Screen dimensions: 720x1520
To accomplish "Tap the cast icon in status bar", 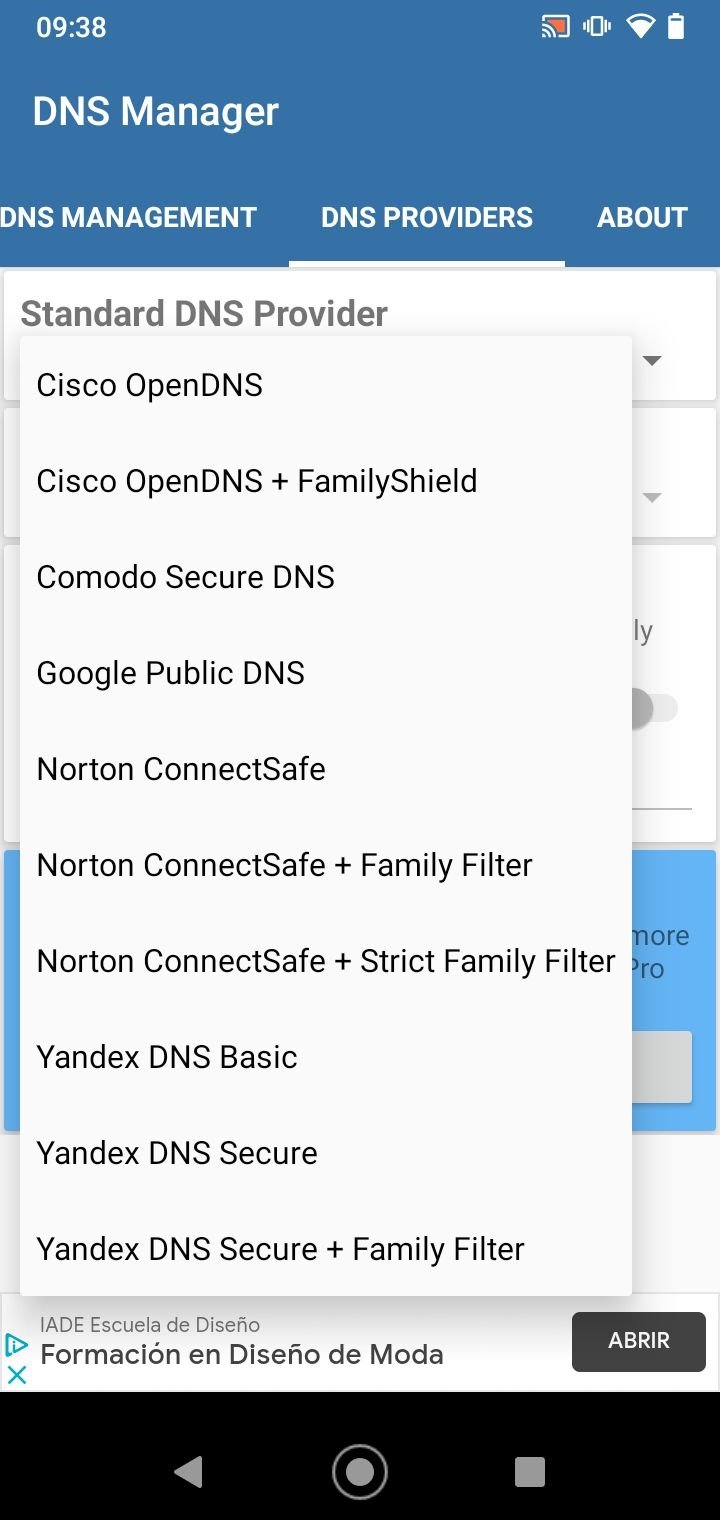I will [x=555, y=27].
